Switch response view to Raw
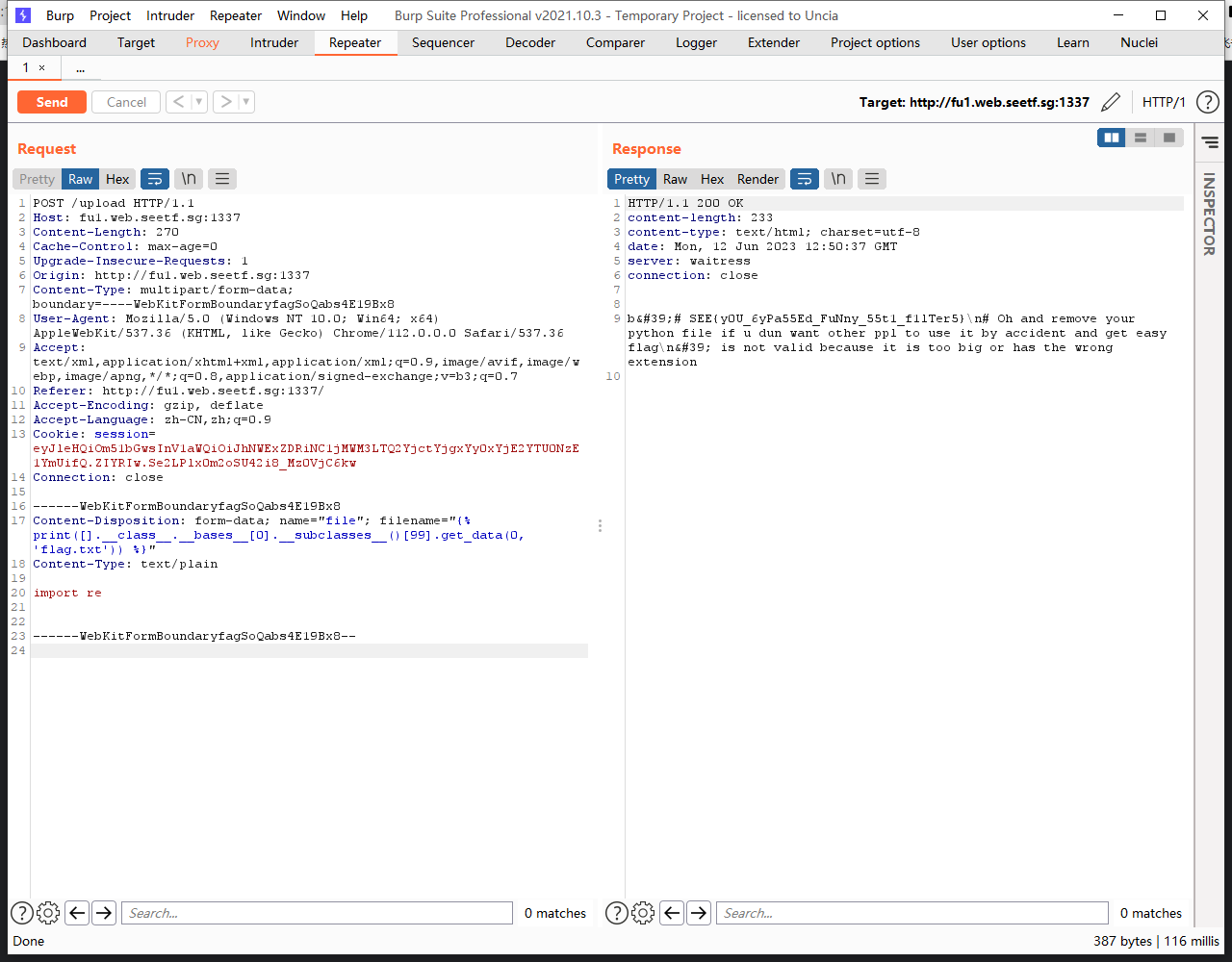Screen dimensions: 1232x962 point(676,179)
